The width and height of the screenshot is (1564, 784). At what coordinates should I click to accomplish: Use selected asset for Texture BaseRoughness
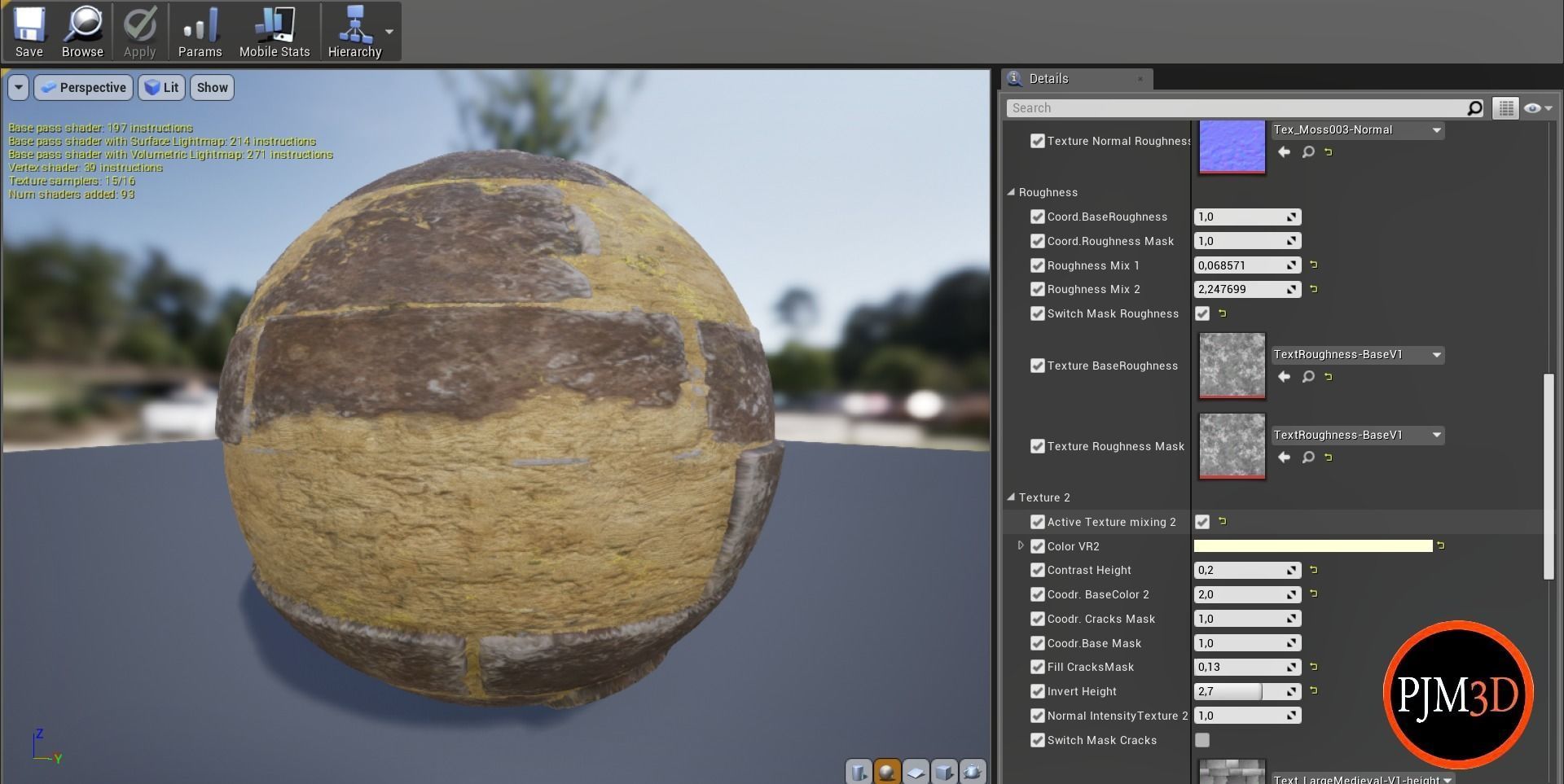1284,377
